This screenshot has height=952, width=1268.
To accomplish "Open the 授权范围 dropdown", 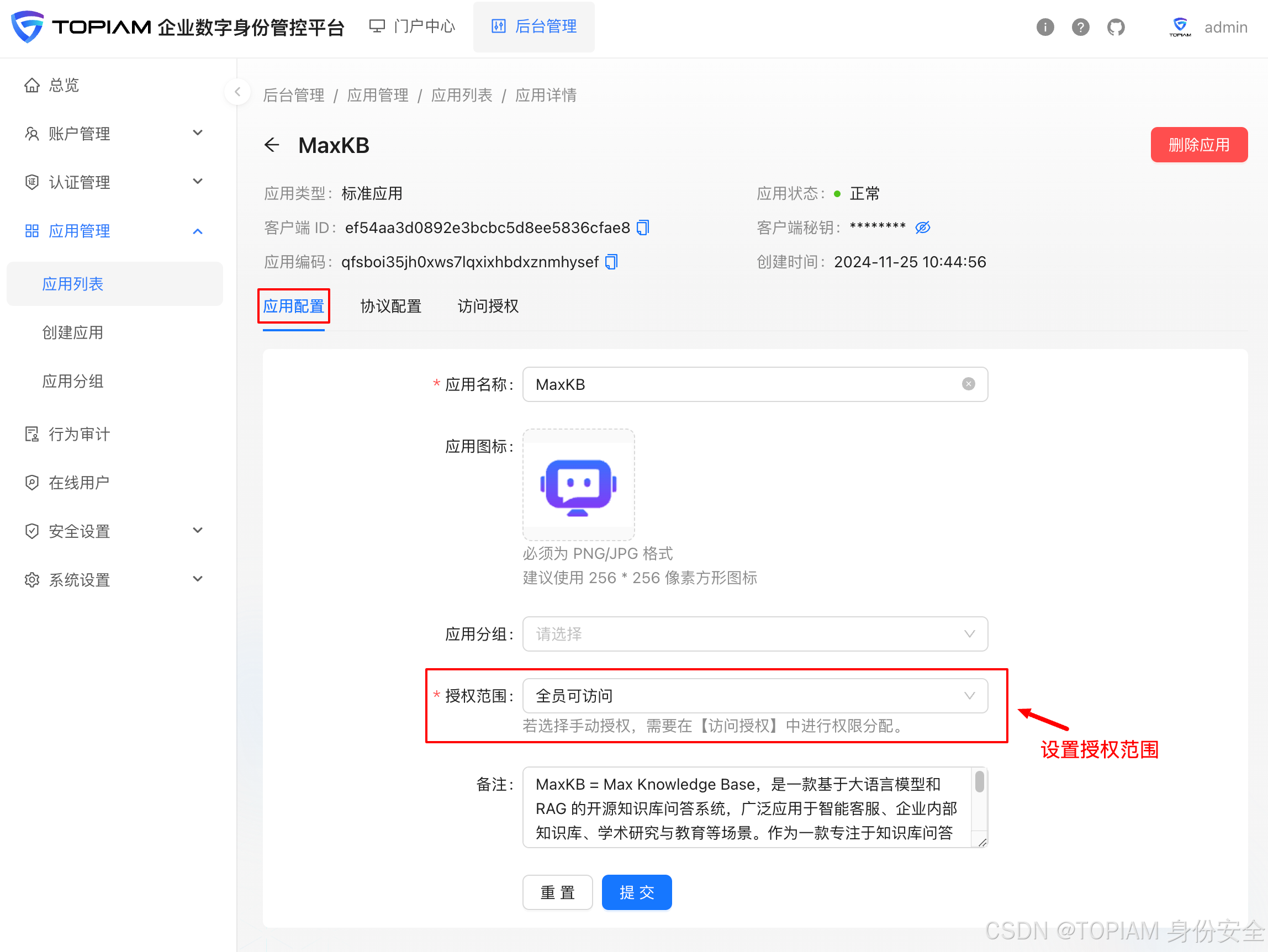I will [x=969, y=696].
